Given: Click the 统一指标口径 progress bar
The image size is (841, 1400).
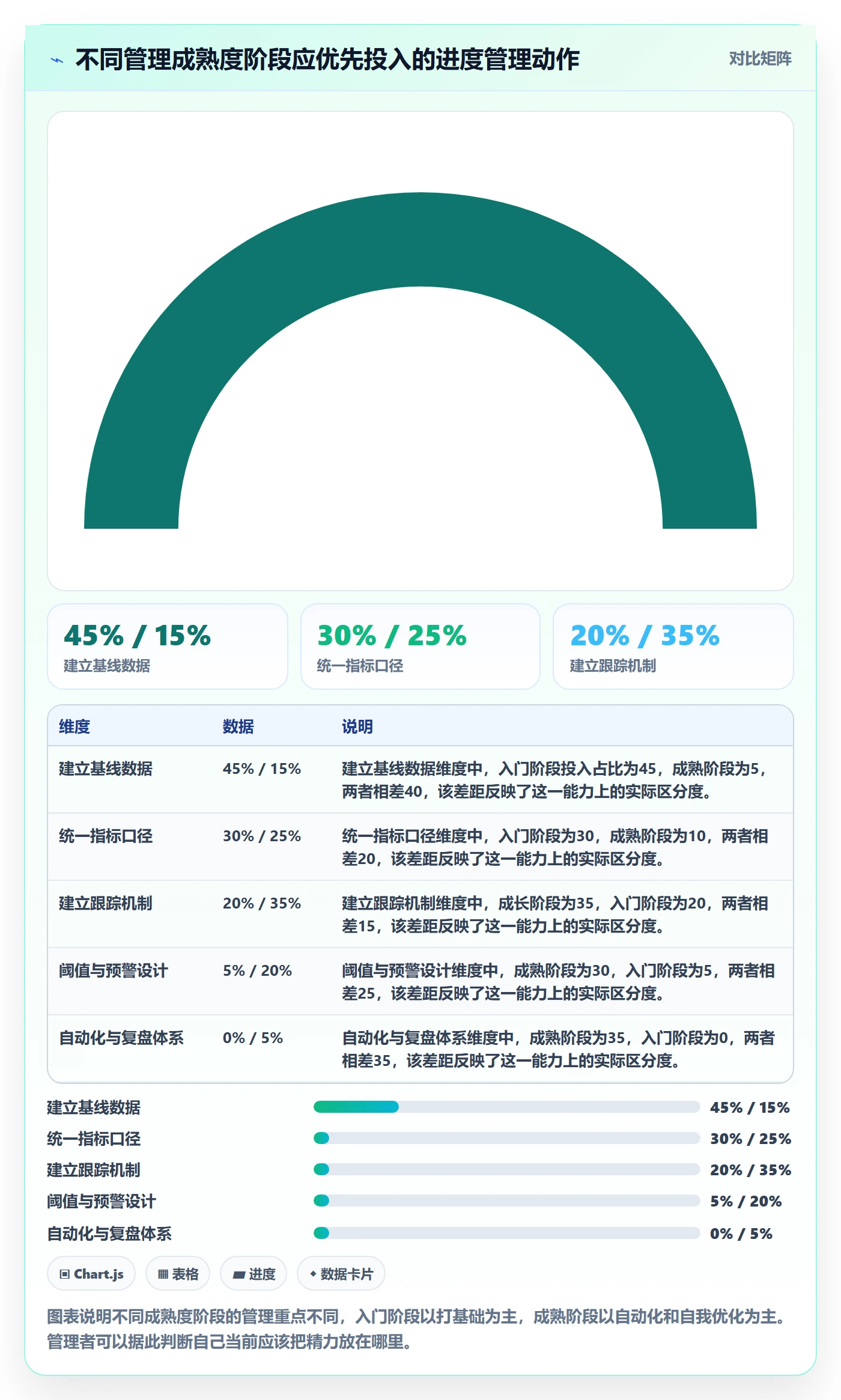Looking at the screenshot, I should pyautogui.click(x=506, y=1138).
